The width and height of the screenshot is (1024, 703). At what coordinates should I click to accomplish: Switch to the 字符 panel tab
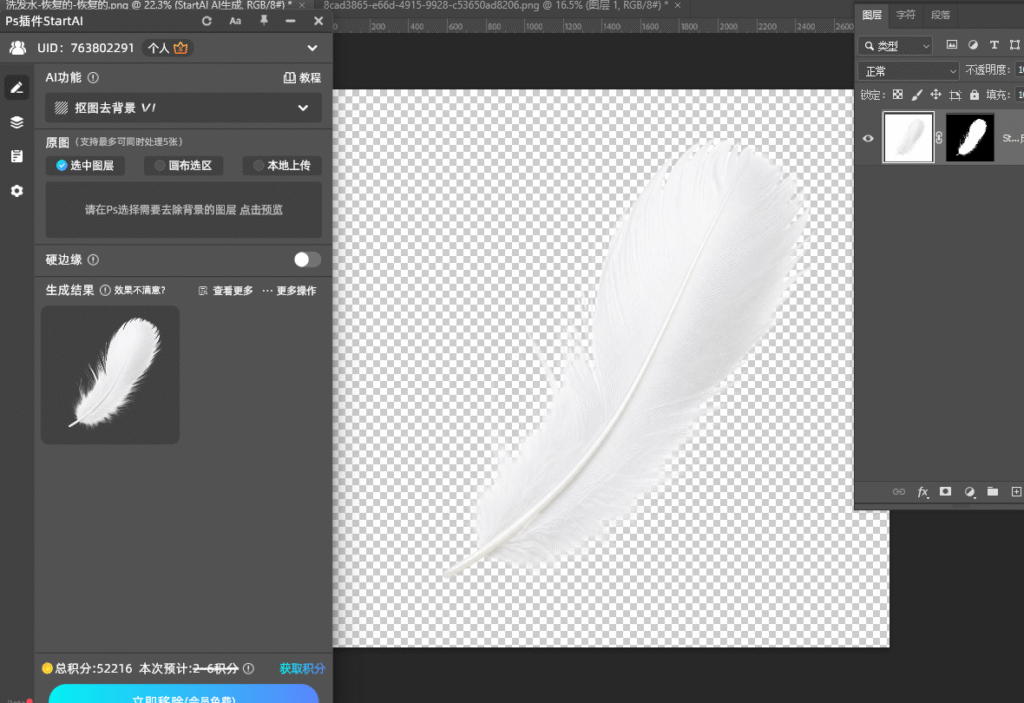coord(905,14)
